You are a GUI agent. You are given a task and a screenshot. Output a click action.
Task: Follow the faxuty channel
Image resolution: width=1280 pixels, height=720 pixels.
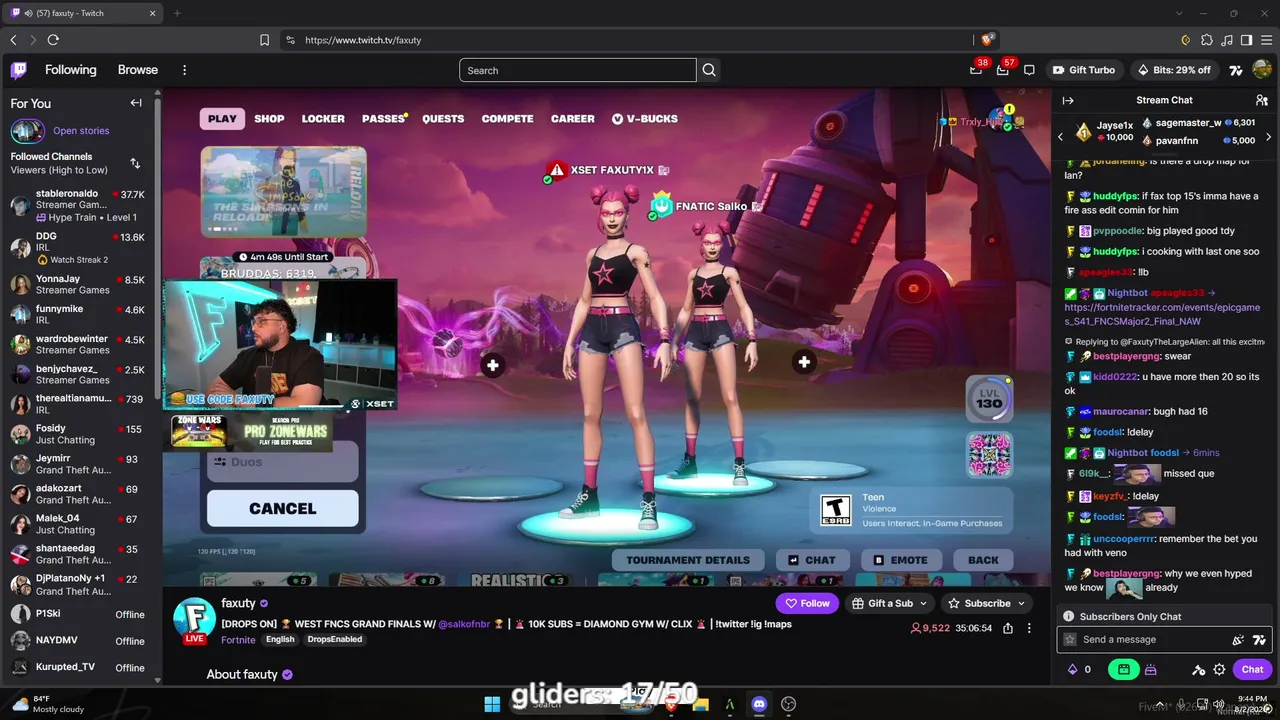[807, 603]
